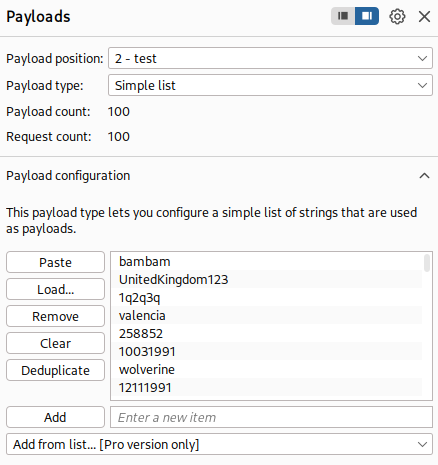Select 'wolverine' list entry
Image resolution: width=438 pixels, height=465 pixels.
click(267, 370)
